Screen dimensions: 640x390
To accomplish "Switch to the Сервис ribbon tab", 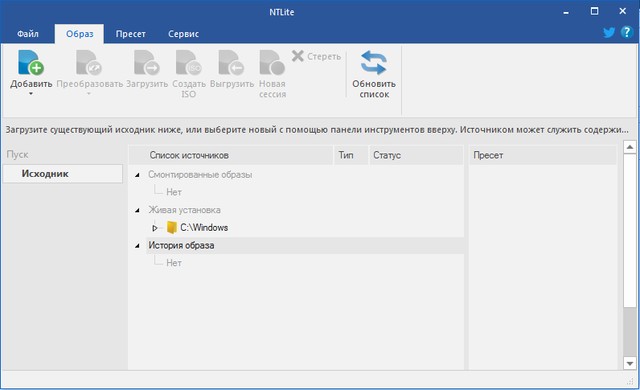I will tap(183, 34).
